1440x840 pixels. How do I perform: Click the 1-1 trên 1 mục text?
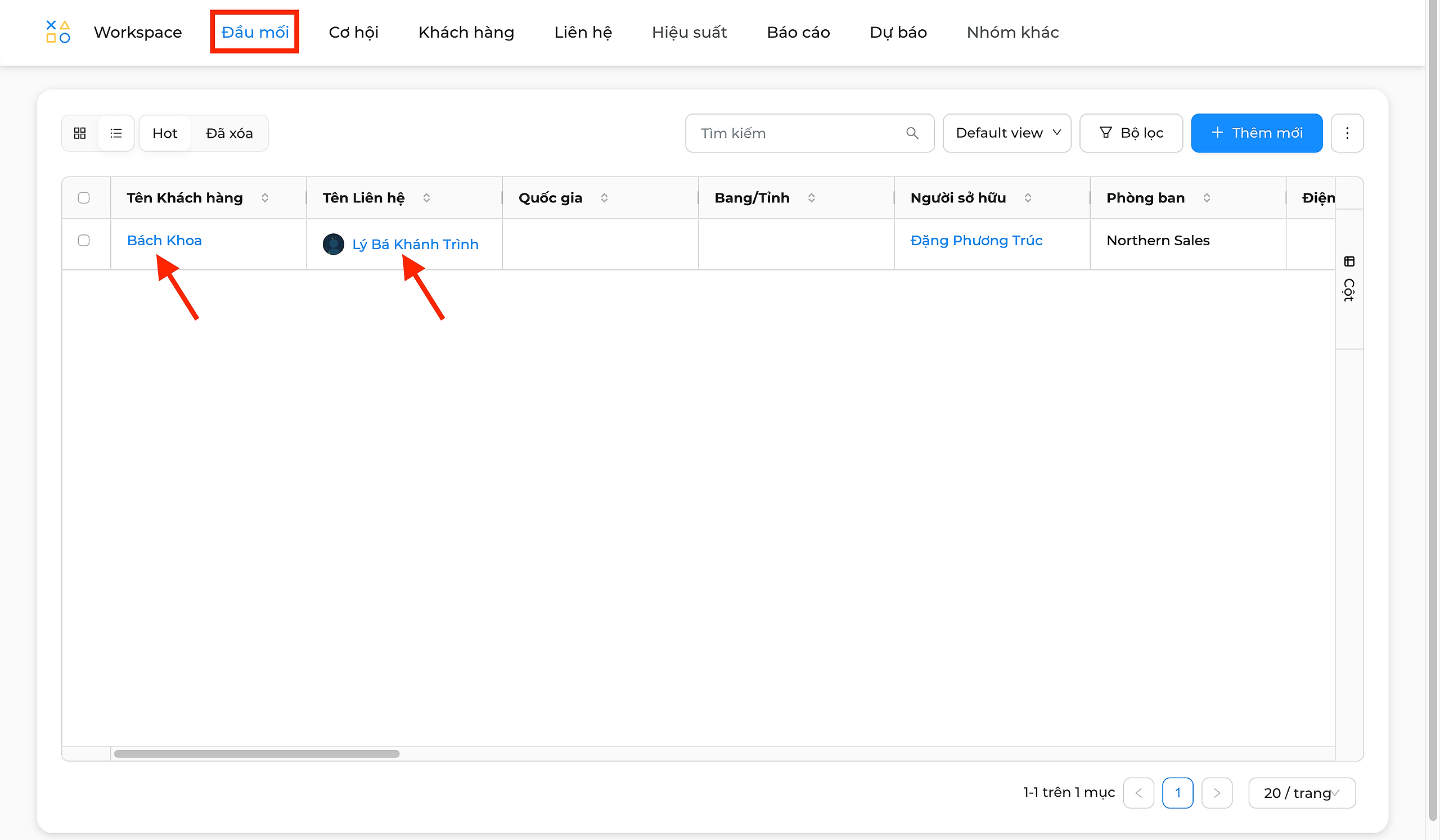[1069, 793]
